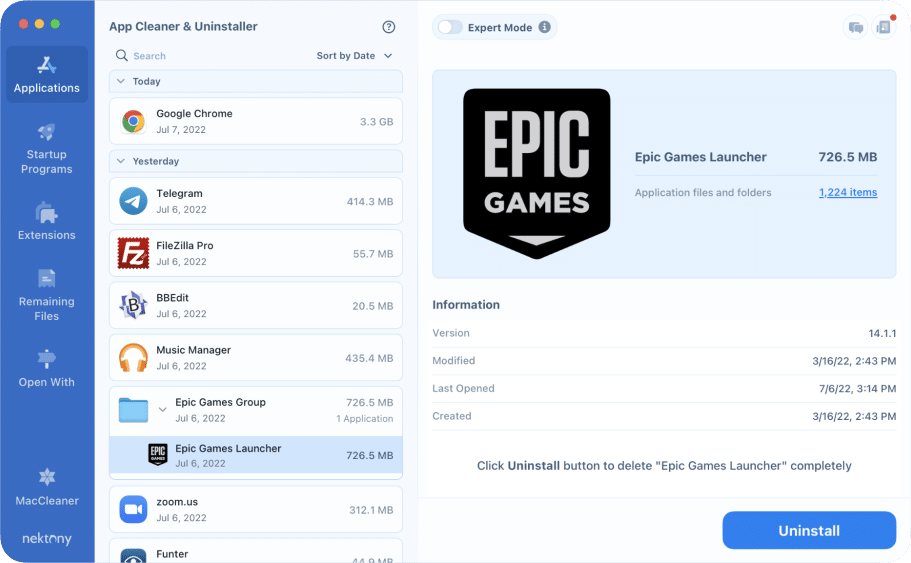Click the zoom.us camera icon

click(x=133, y=510)
